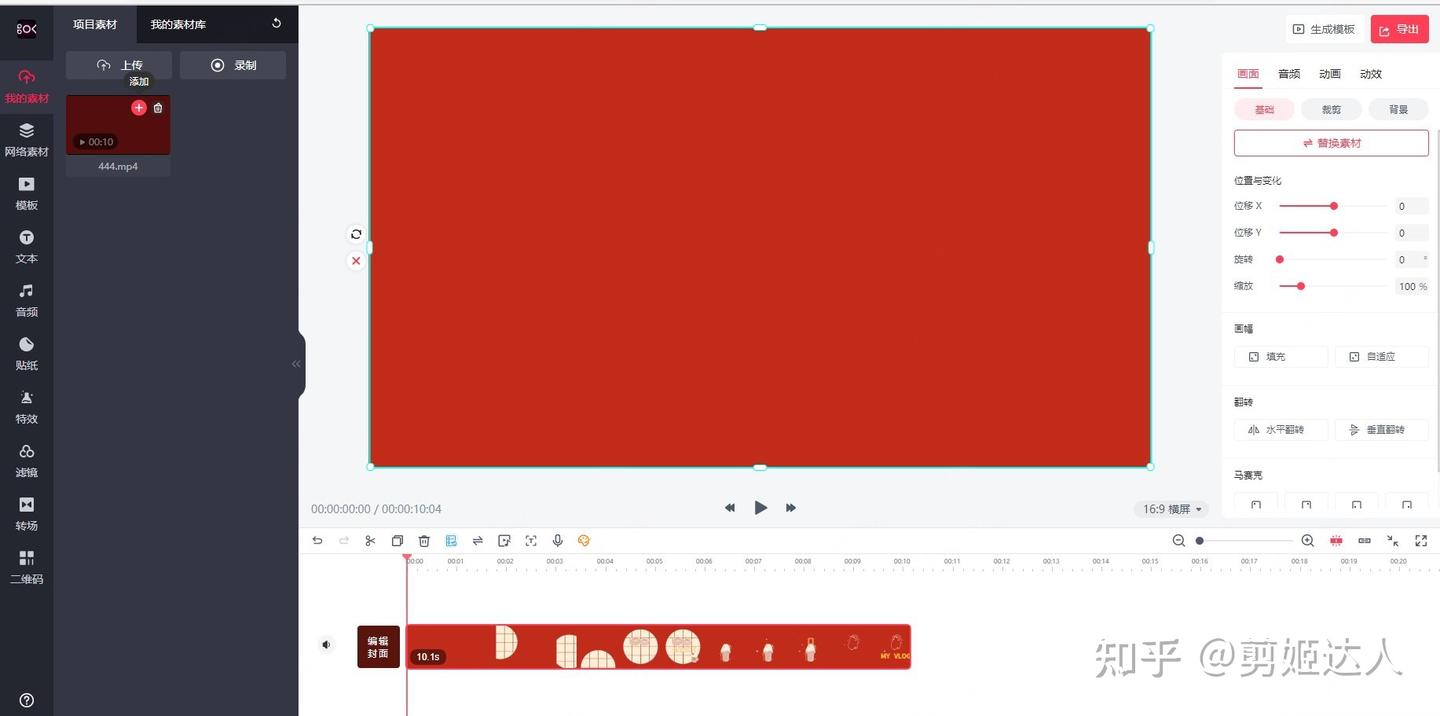
Task: Click the help question mark icon
Action: pos(27,700)
